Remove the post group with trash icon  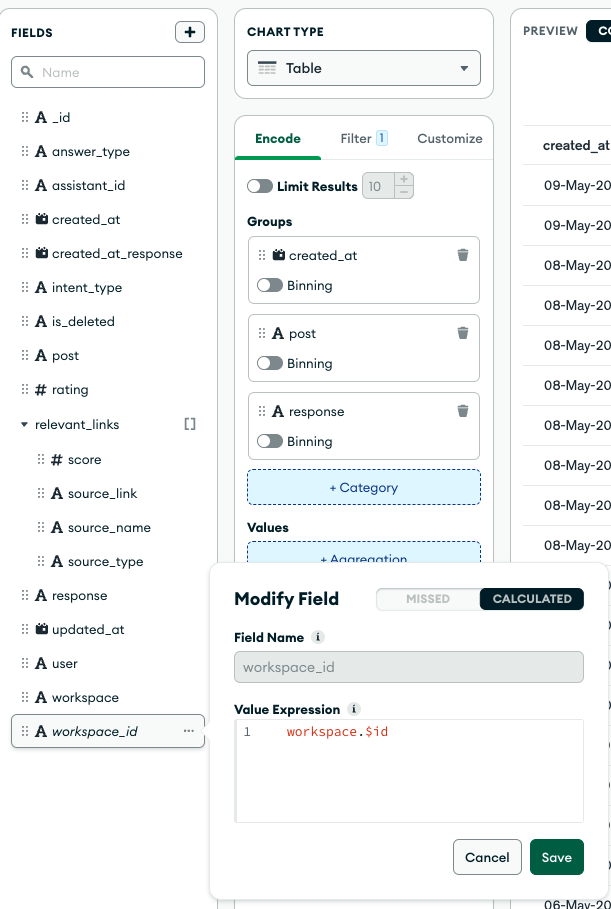(462, 333)
